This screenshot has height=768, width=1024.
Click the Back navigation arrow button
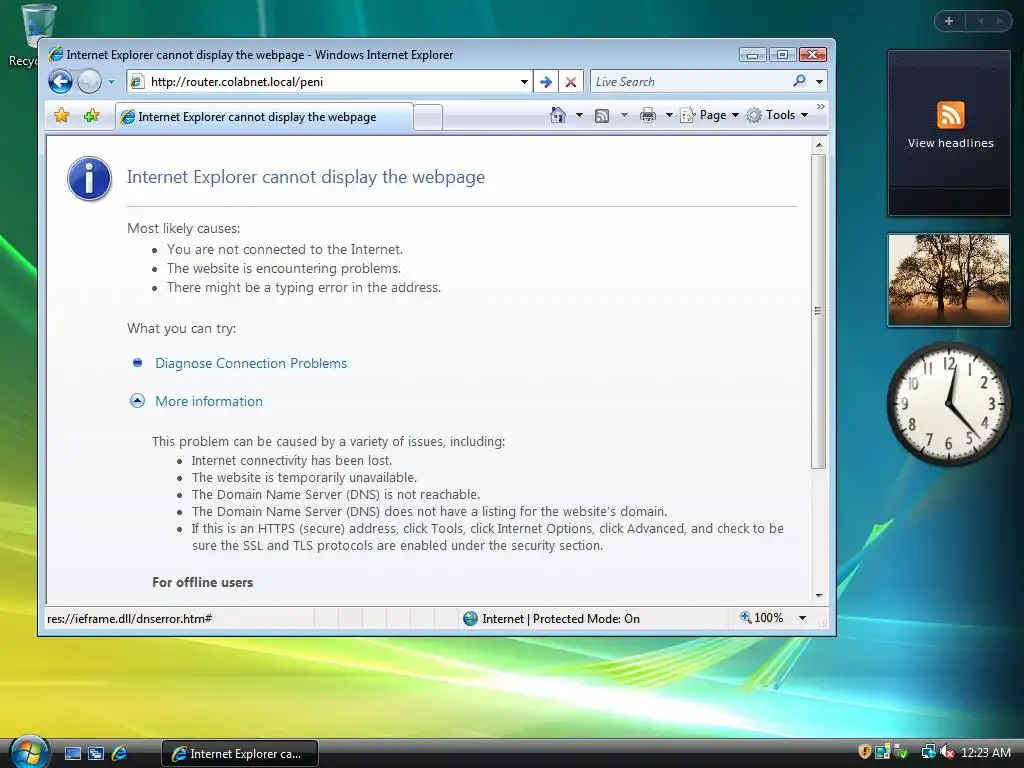(x=61, y=82)
